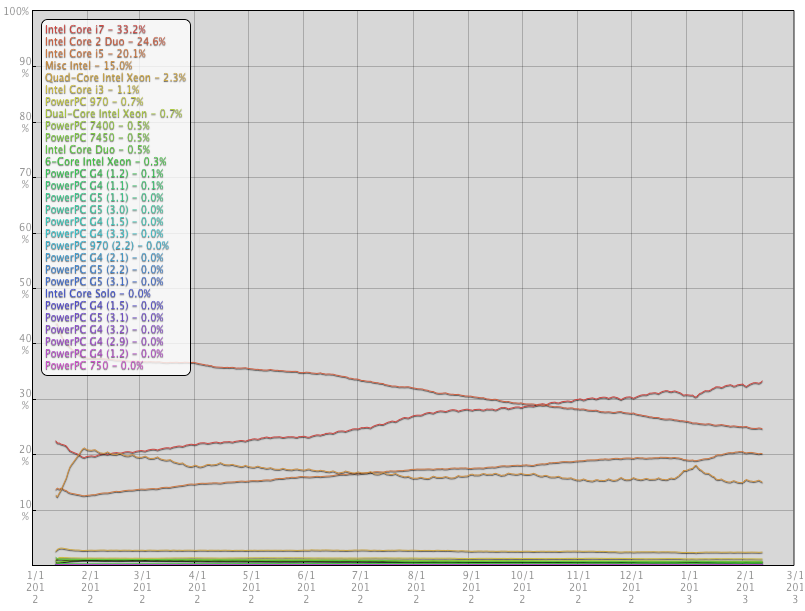Select PowerPC G5 (3.0) – 0.0% legend entry
Image resolution: width=805 pixels, height=611 pixels.
coord(104,210)
